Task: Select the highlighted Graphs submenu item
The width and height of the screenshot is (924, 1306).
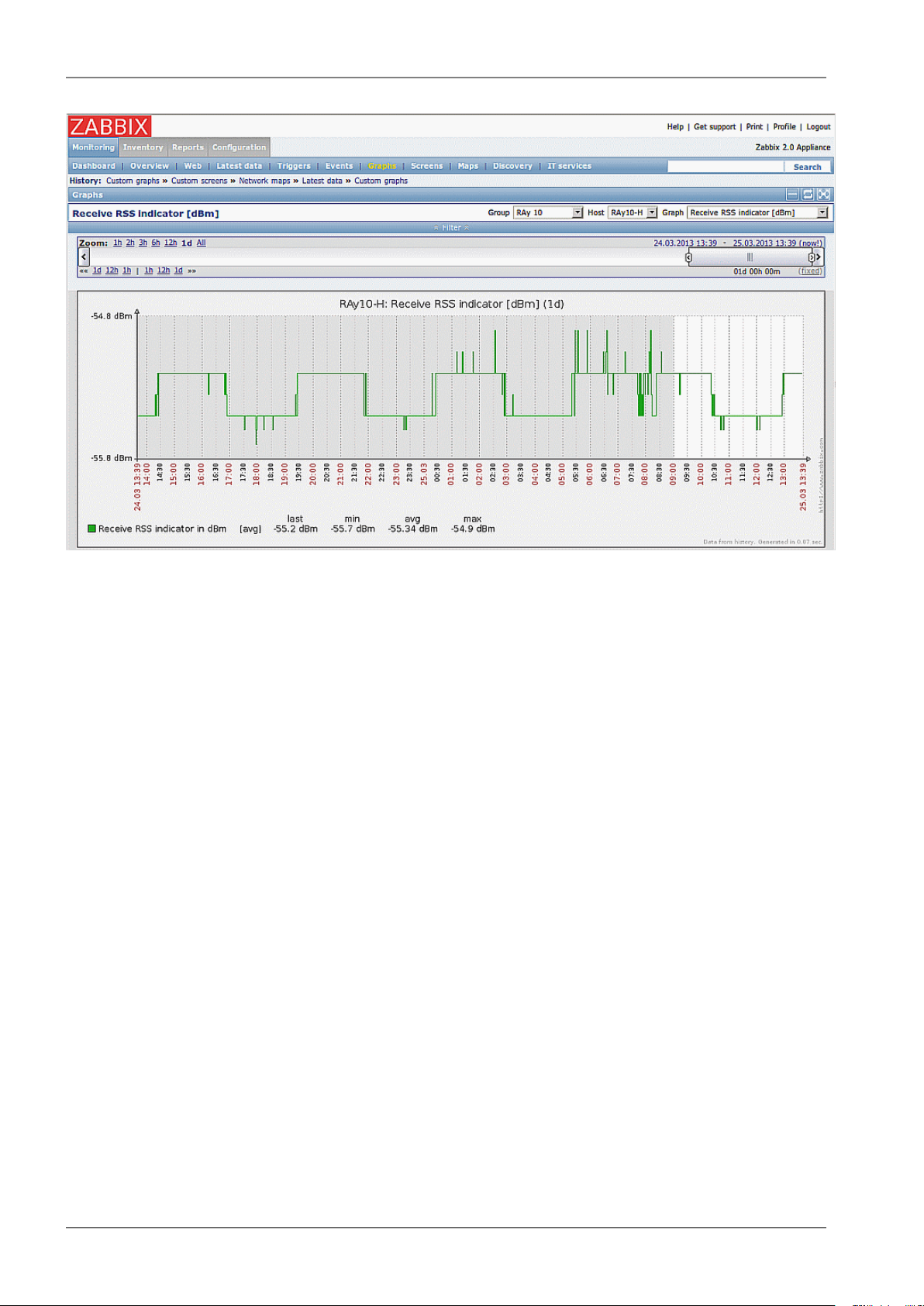Action: 382,166
